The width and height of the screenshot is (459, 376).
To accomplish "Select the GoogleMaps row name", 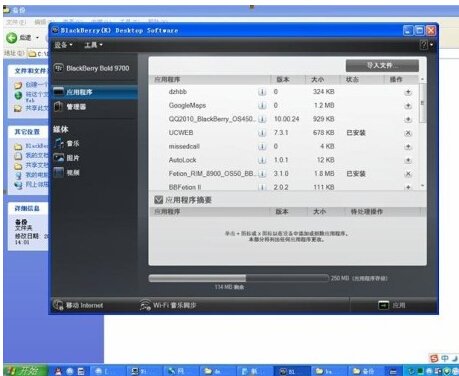I will coord(187,106).
